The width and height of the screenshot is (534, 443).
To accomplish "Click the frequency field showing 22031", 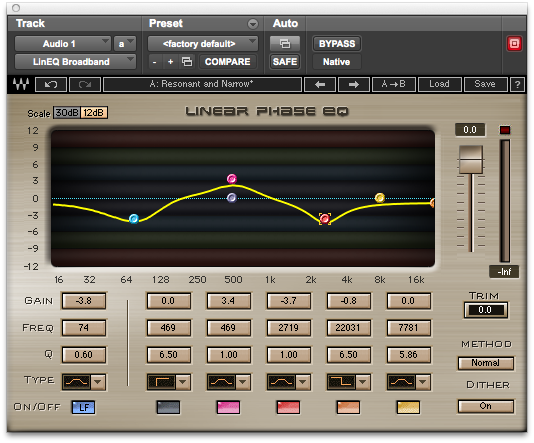I will click(x=348, y=328).
